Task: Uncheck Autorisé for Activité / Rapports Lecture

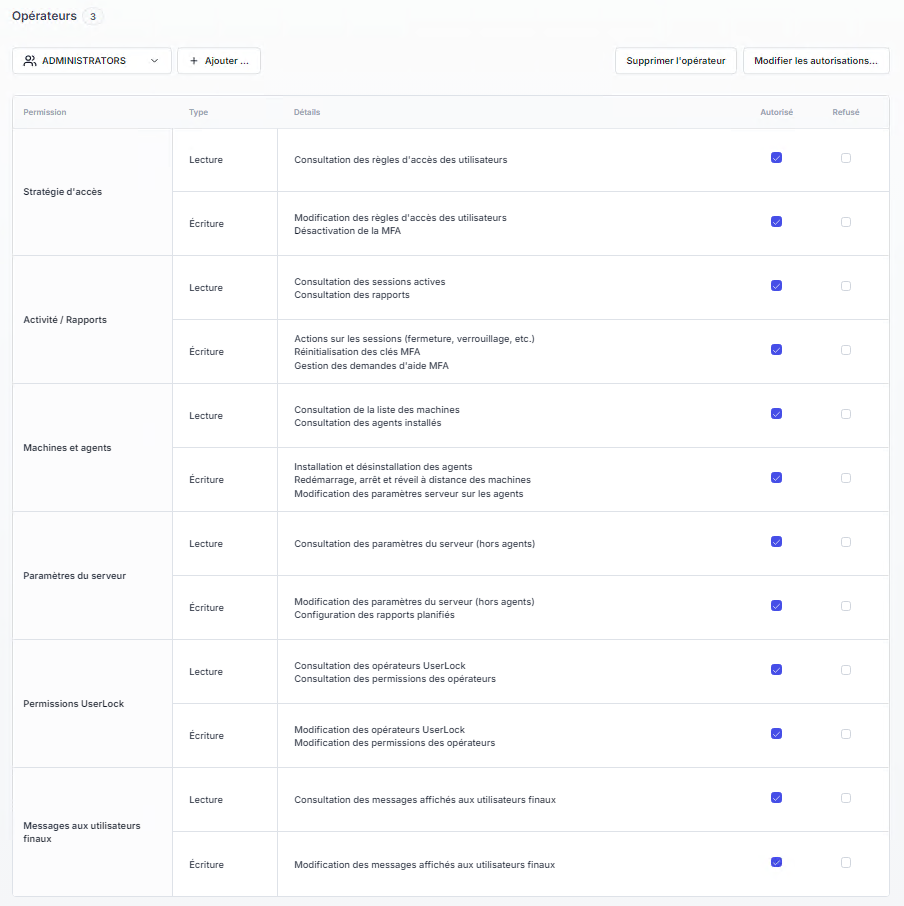Action: (776, 286)
